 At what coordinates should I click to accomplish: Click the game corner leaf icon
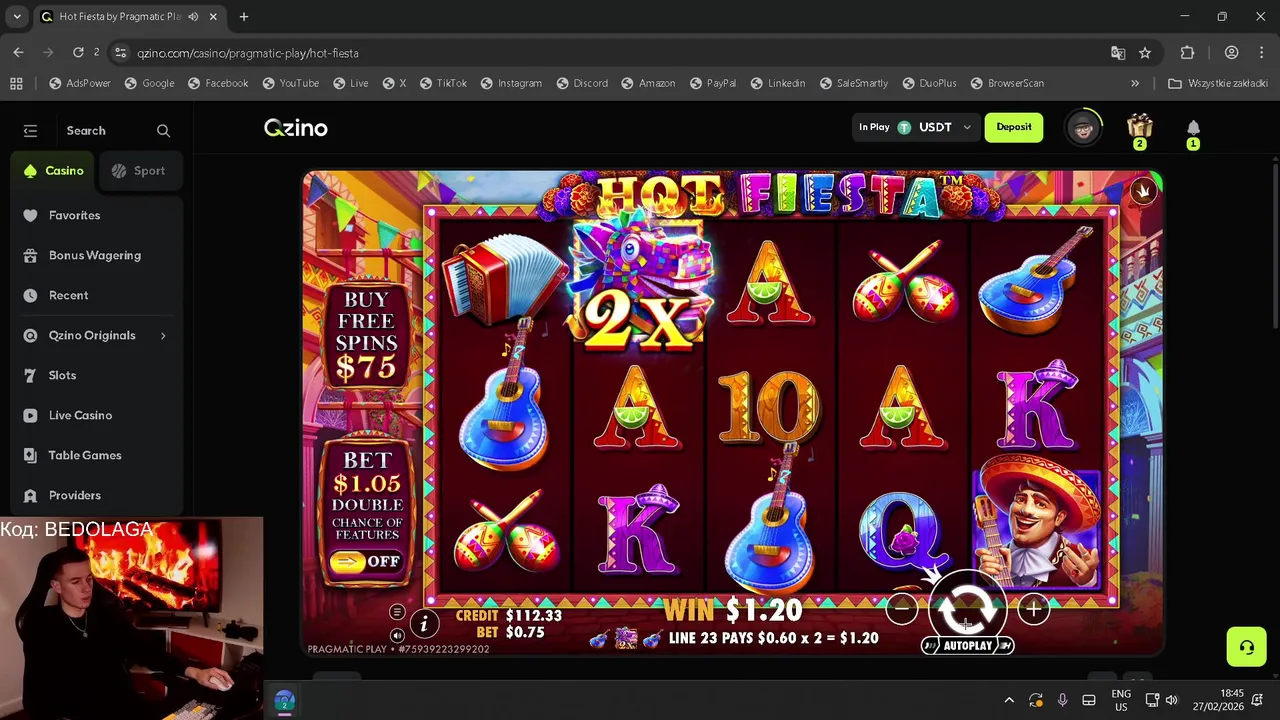(1143, 190)
